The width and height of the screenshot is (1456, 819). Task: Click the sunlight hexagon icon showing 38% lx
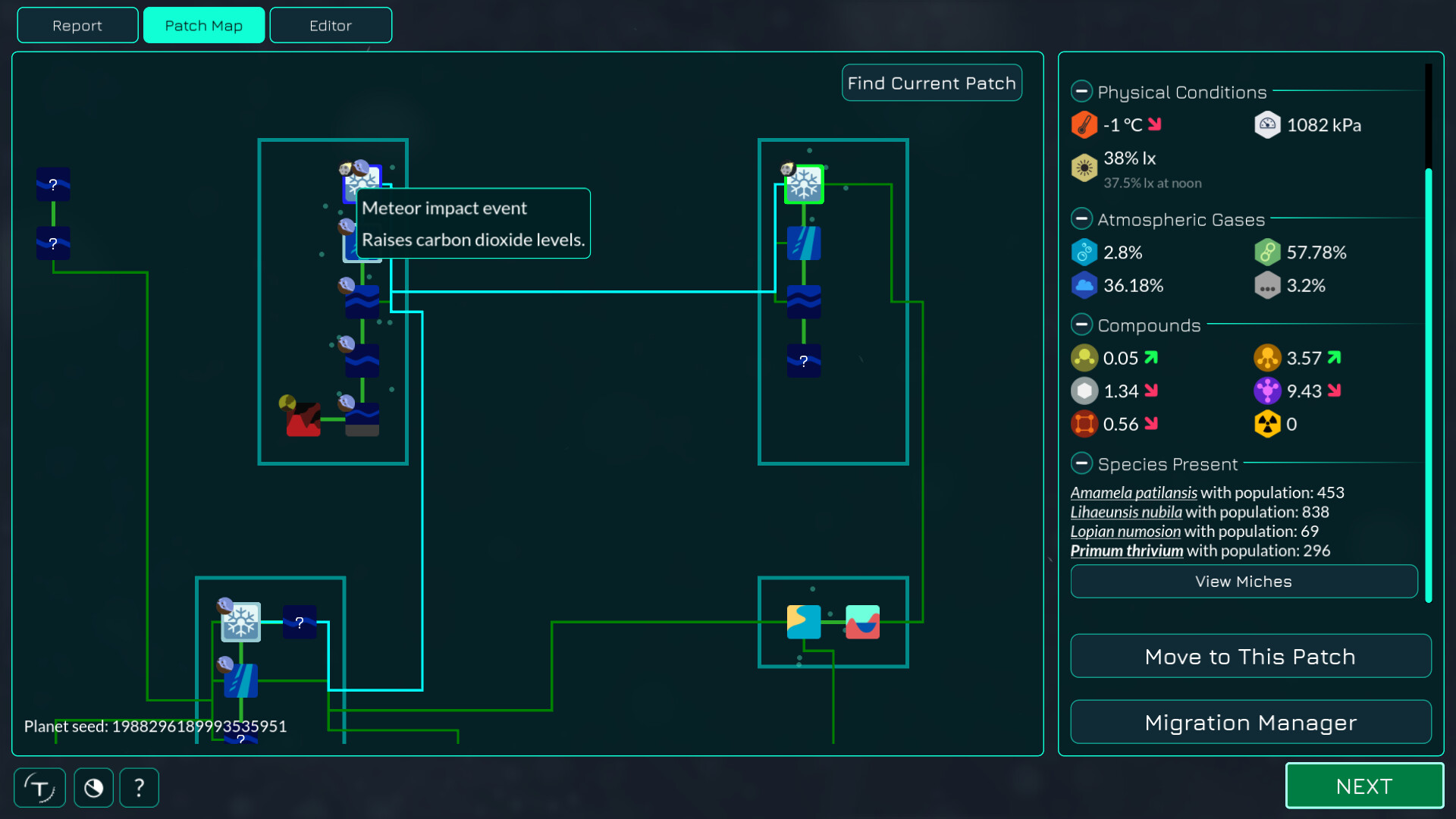tap(1084, 168)
